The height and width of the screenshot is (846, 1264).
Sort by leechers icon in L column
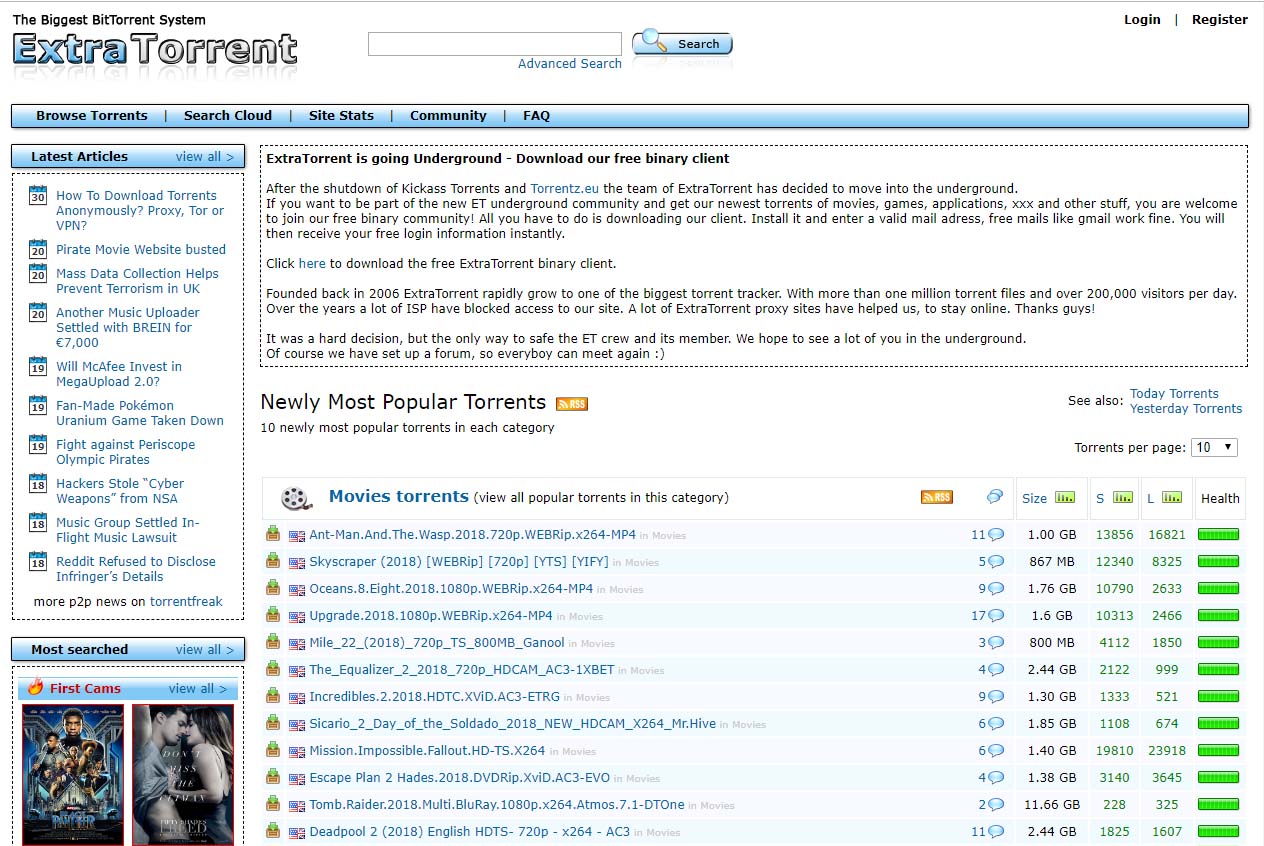[1172, 497]
